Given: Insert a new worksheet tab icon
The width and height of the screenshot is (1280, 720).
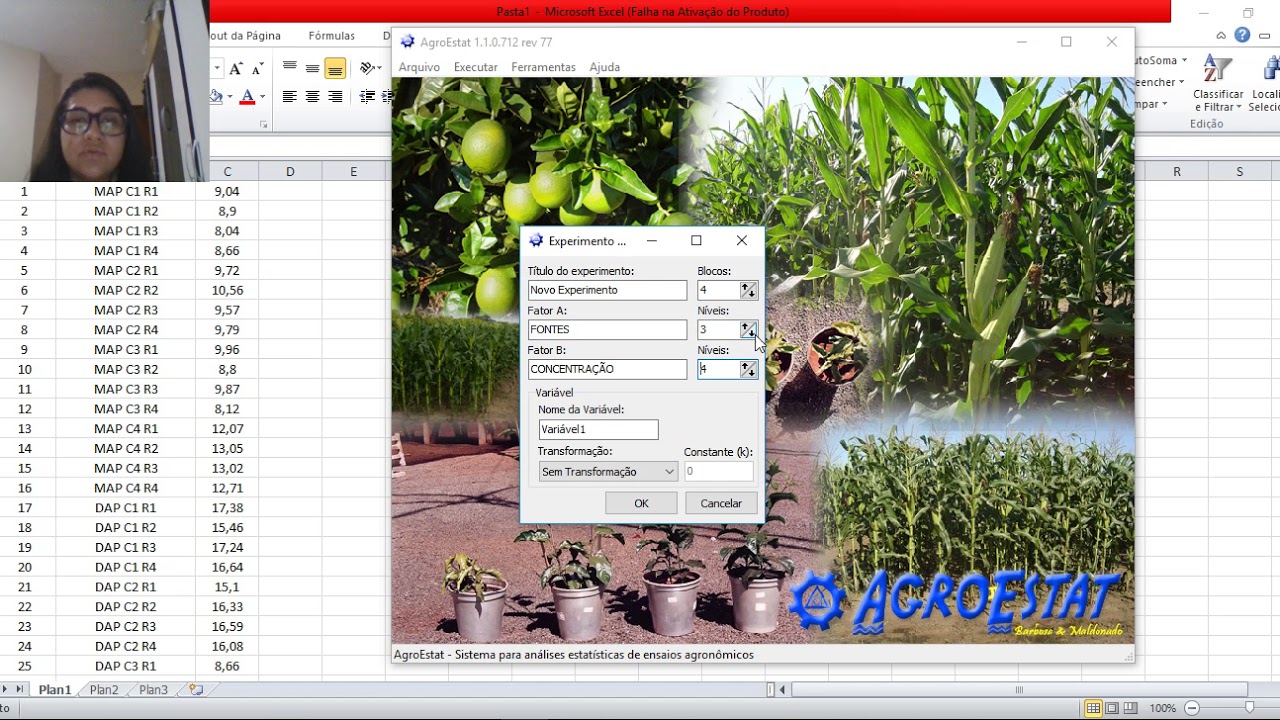Looking at the screenshot, I should 196,690.
